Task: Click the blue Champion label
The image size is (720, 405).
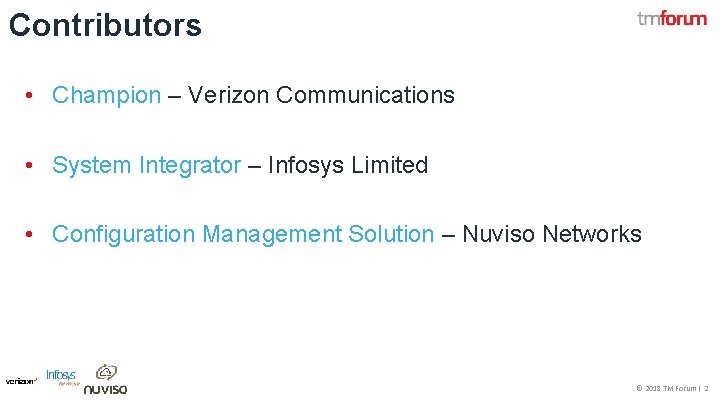Action: (x=106, y=96)
